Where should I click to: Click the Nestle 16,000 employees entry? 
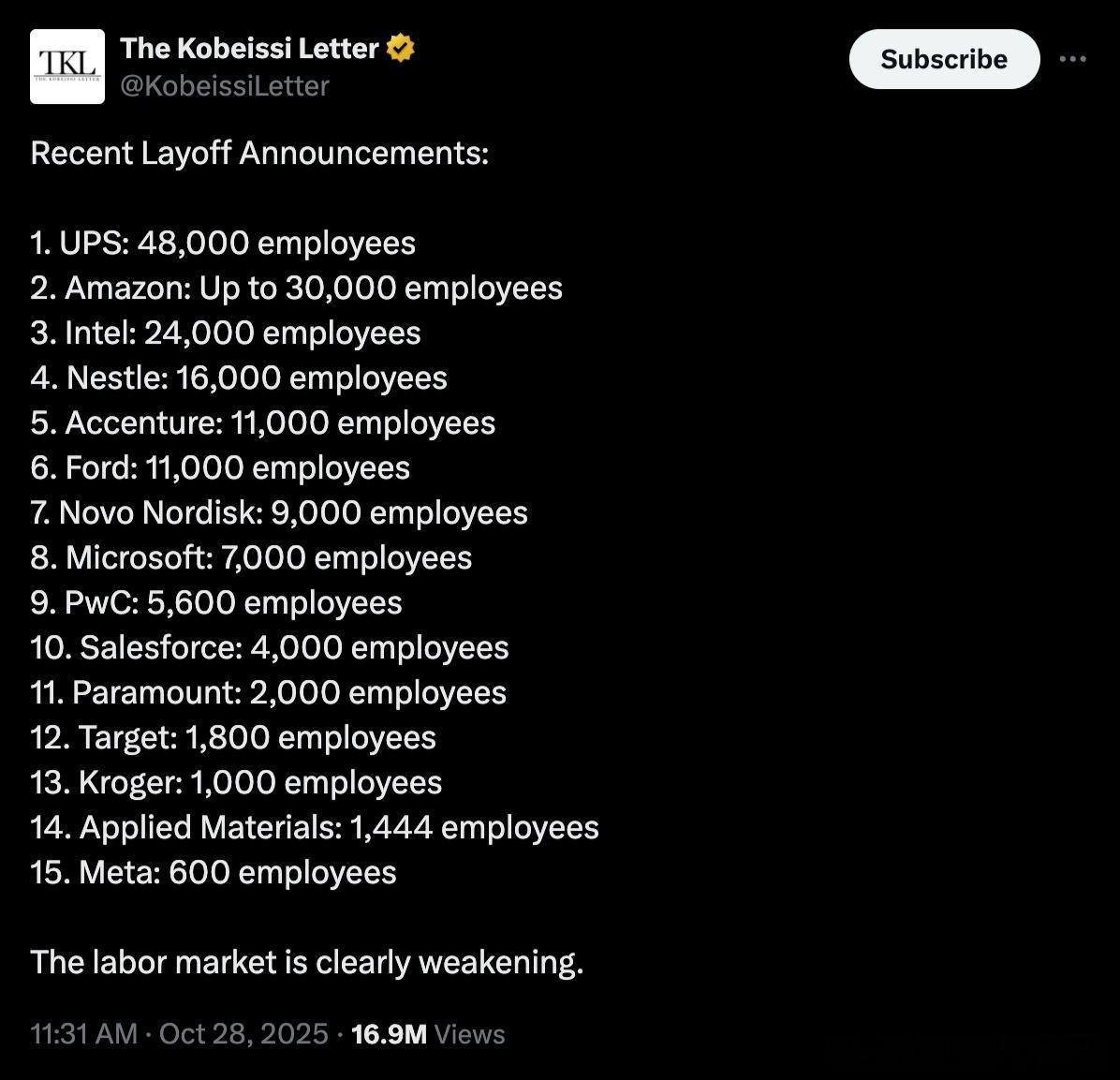[x=239, y=378]
